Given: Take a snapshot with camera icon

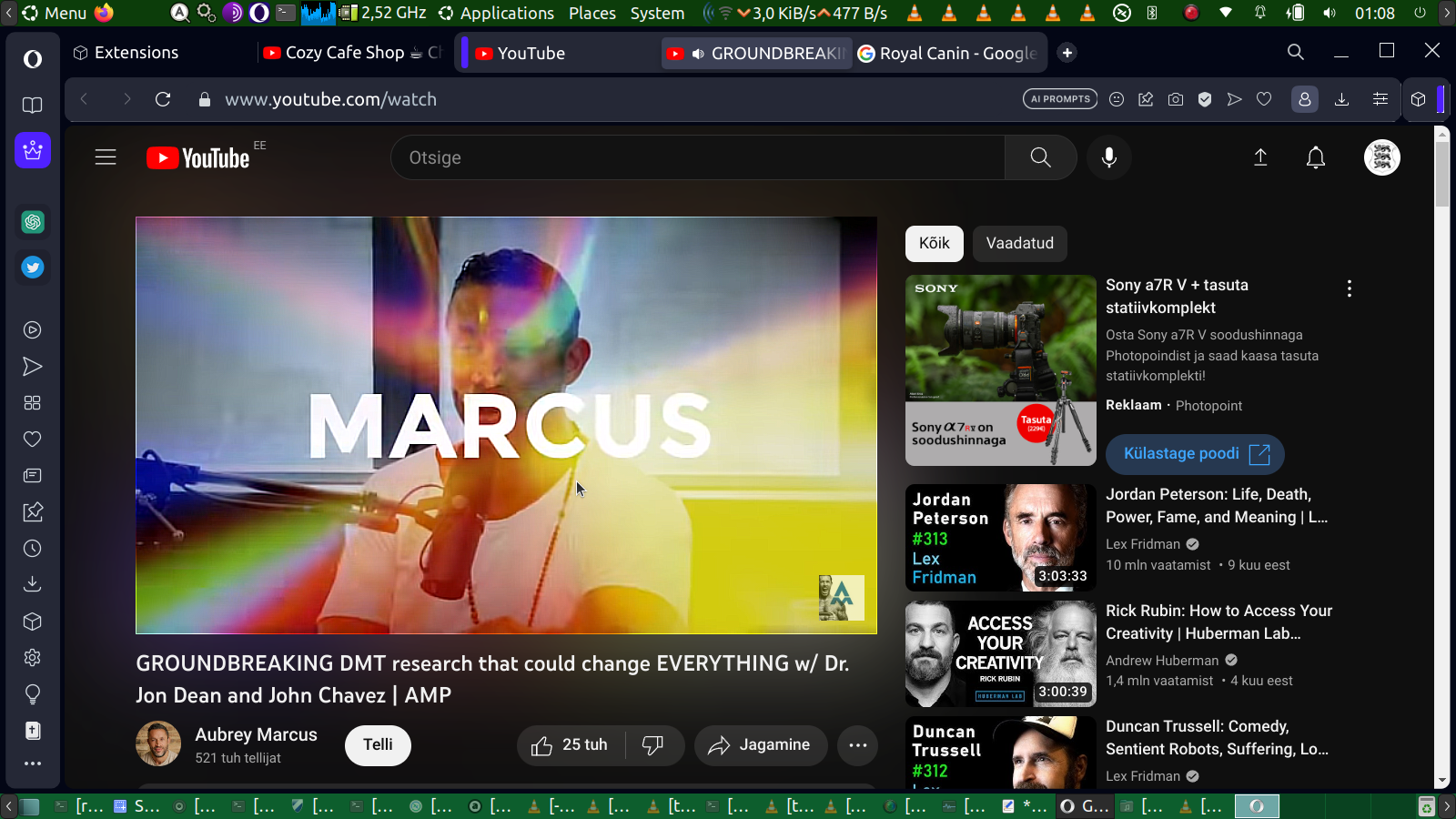Looking at the screenshot, I should pyautogui.click(x=1176, y=99).
